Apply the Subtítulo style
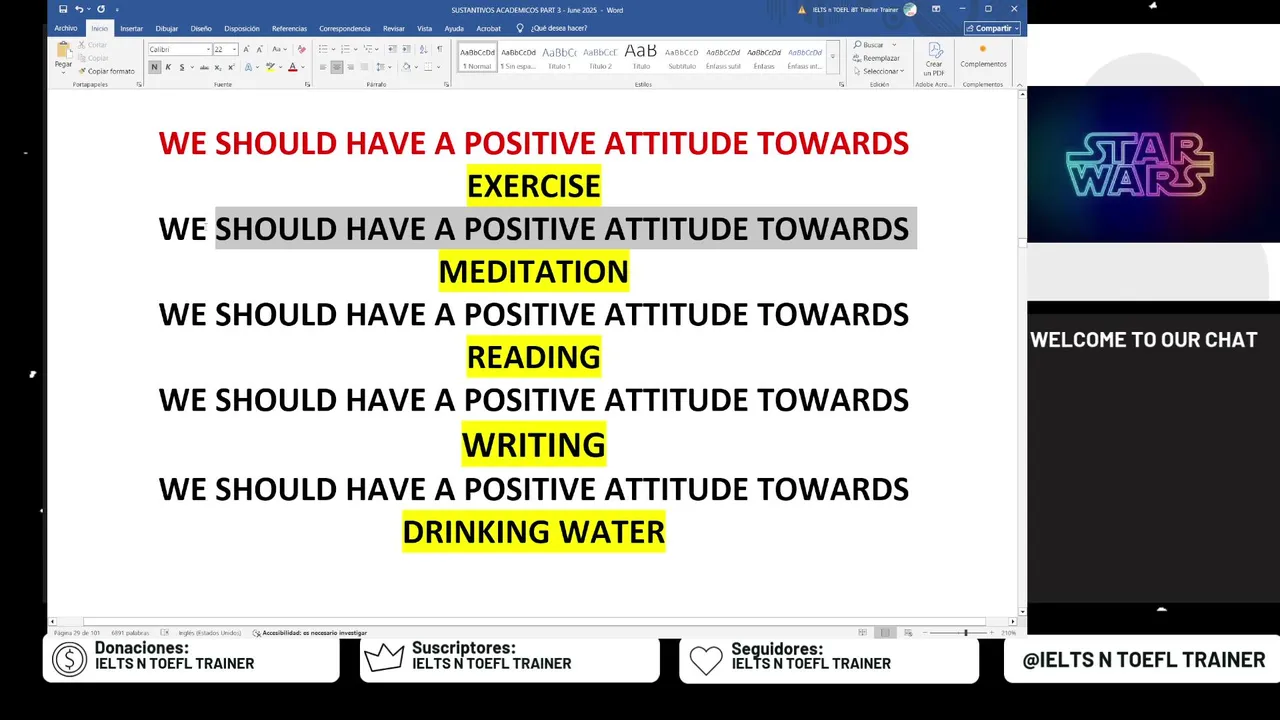The height and width of the screenshot is (720, 1280). [x=682, y=57]
